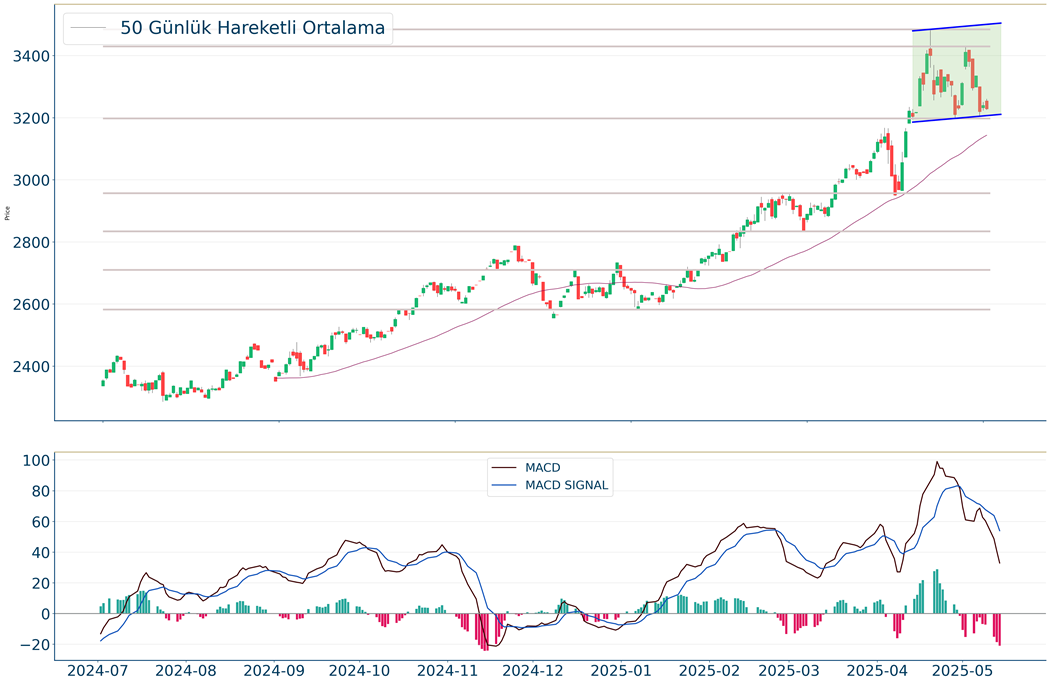Click the MACD line peak near 100
The height and width of the screenshot is (683, 1050).
click(937, 462)
